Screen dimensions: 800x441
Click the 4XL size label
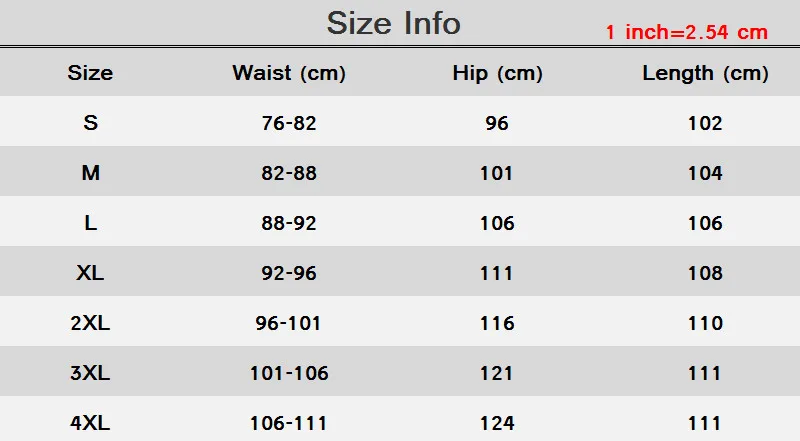click(x=90, y=423)
